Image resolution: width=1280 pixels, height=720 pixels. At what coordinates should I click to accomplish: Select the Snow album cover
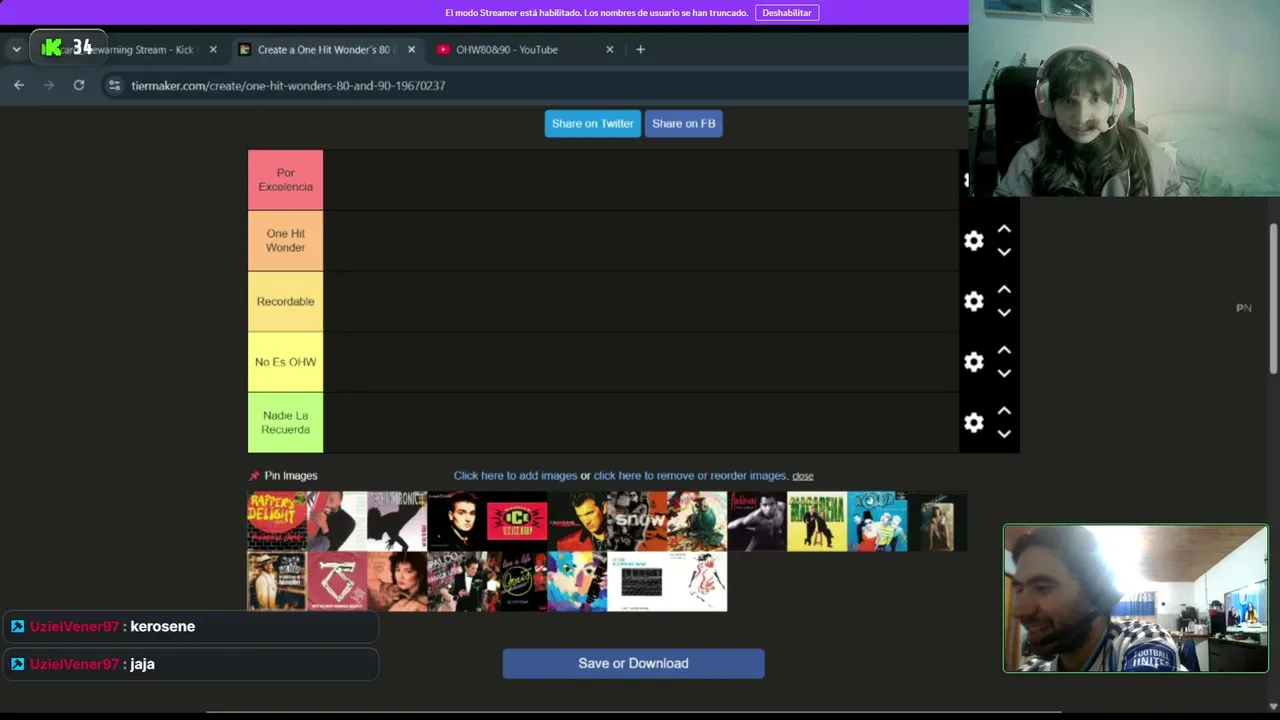(x=637, y=521)
